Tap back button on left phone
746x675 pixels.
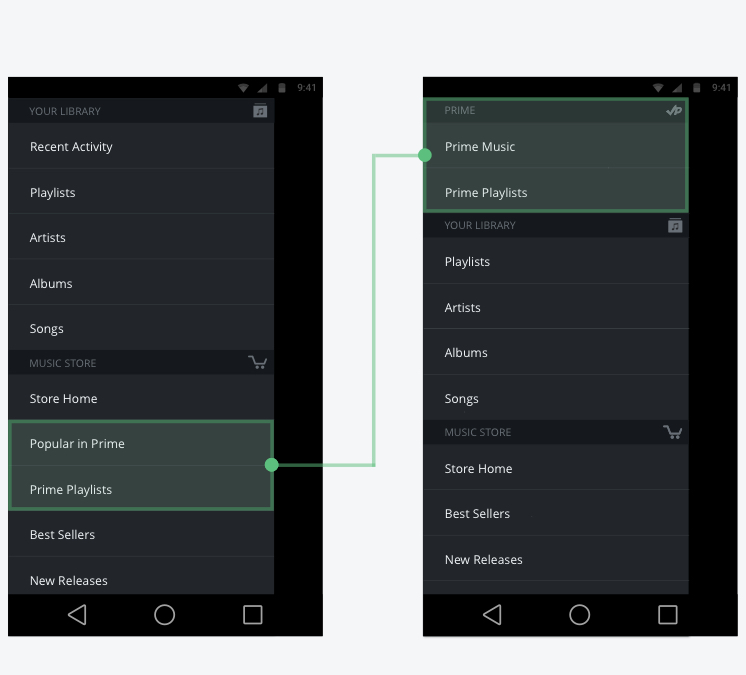coord(77,615)
